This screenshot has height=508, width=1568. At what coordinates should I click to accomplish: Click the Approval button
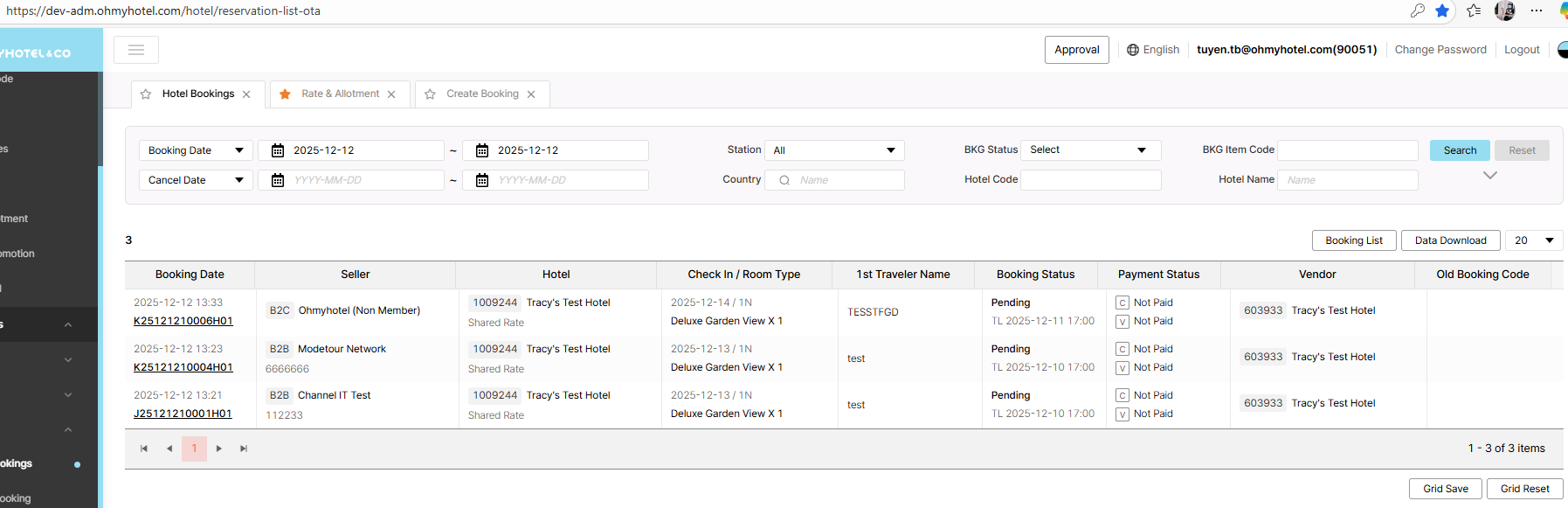pos(1076,50)
